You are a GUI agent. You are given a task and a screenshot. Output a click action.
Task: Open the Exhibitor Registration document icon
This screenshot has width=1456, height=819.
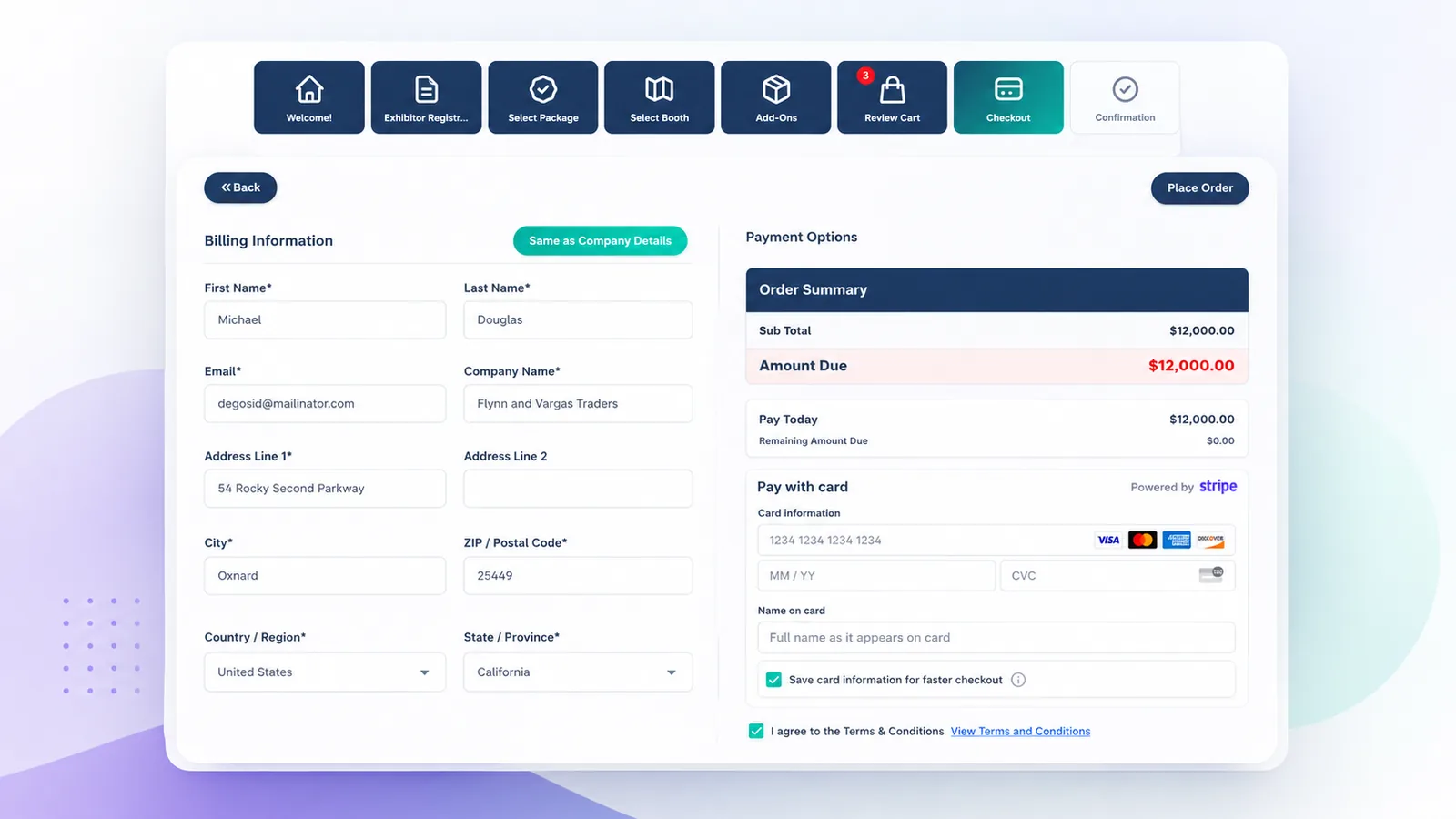pyautogui.click(x=426, y=89)
